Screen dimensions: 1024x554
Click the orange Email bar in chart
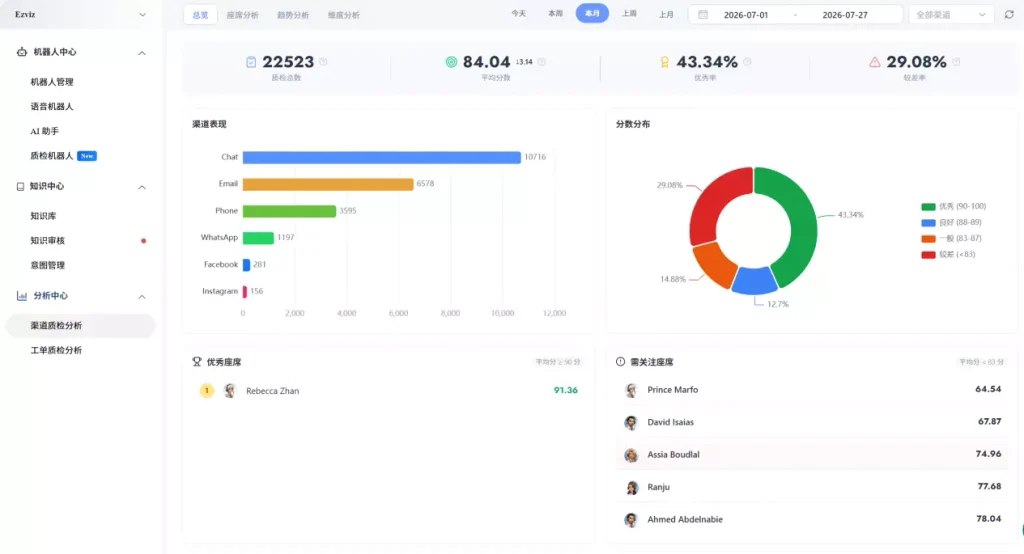point(328,184)
